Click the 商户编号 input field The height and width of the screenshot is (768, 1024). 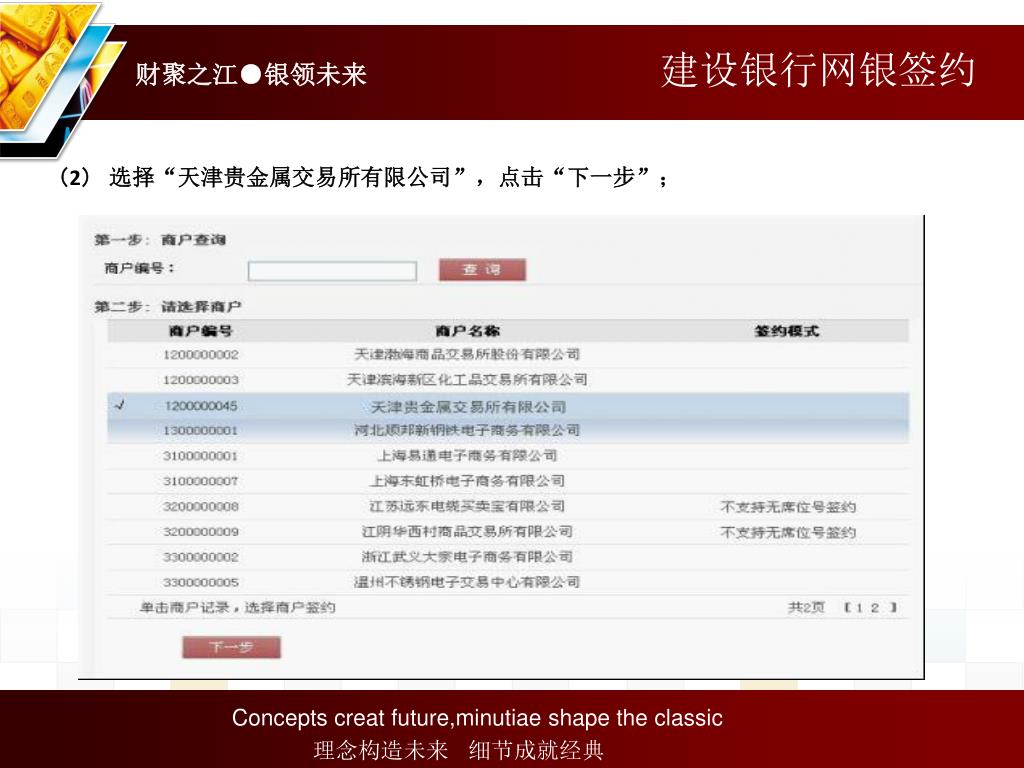point(332,270)
